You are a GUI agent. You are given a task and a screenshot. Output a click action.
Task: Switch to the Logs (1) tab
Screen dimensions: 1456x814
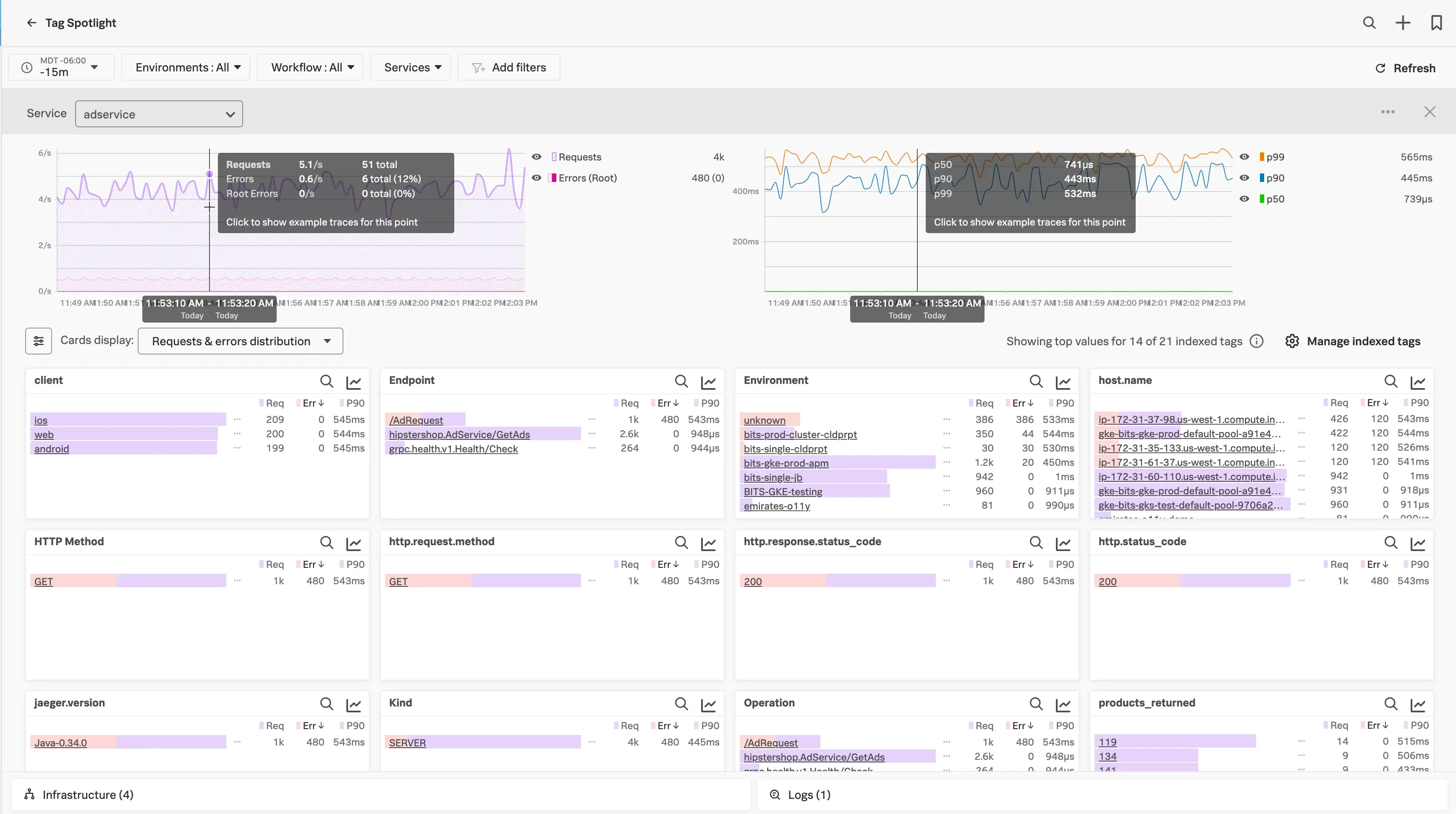point(809,794)
